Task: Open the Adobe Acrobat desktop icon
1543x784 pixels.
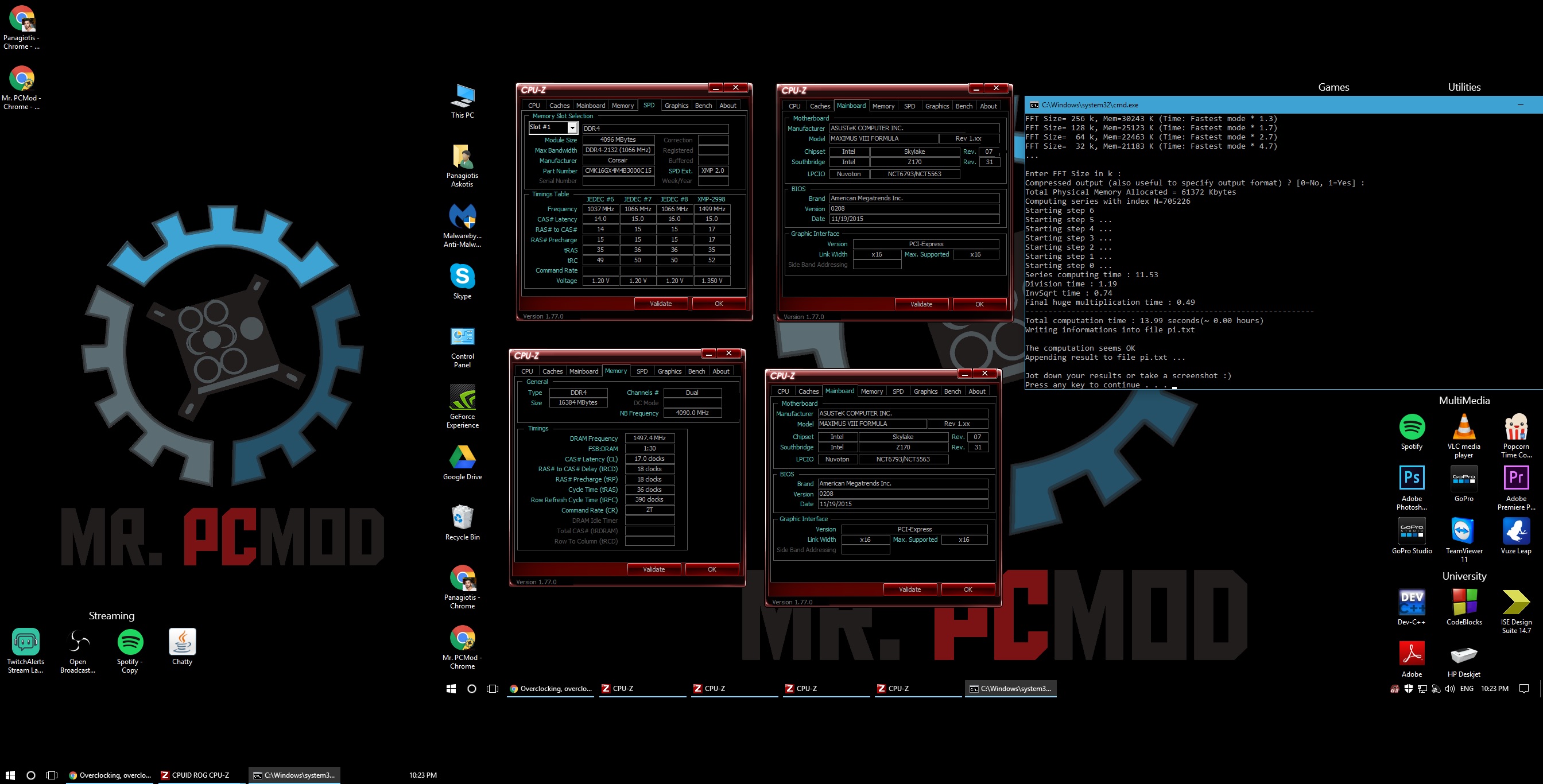Action: (1412, 659)
